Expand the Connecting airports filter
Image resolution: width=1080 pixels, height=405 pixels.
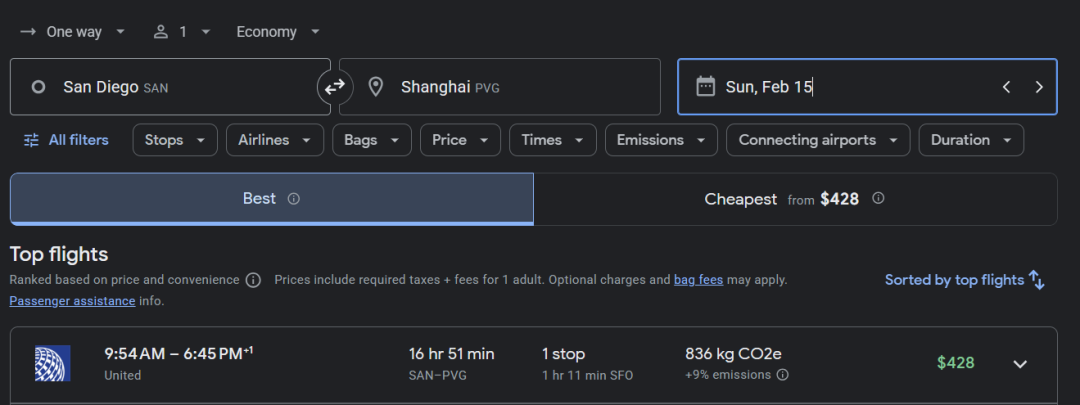tap(818, 140)
